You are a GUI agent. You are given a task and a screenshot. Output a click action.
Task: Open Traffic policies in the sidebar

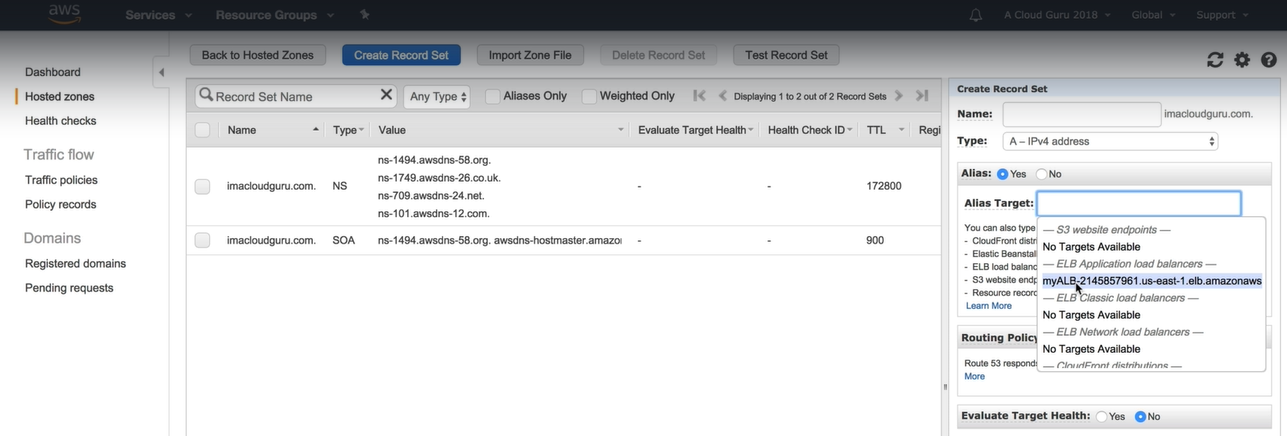pos(61,180)
